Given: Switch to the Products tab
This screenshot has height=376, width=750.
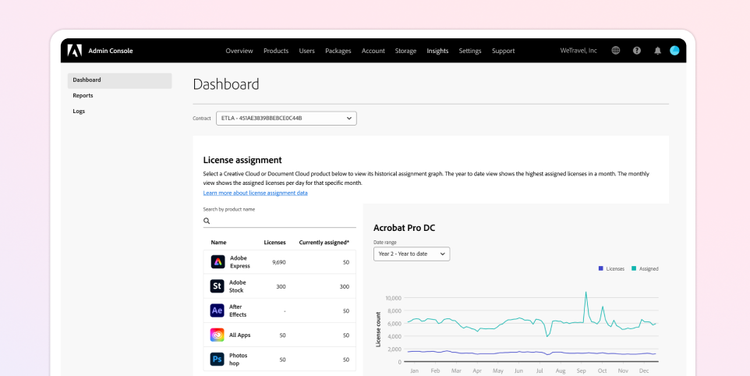Looking at the screenshot, I should (276, 51).
